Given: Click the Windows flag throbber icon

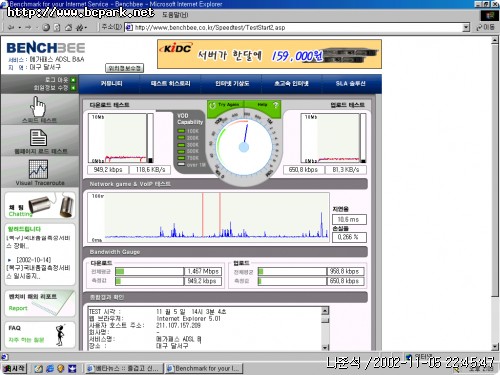Looking at the screenshot, I should pyautogui.click(x=490, y=15).
